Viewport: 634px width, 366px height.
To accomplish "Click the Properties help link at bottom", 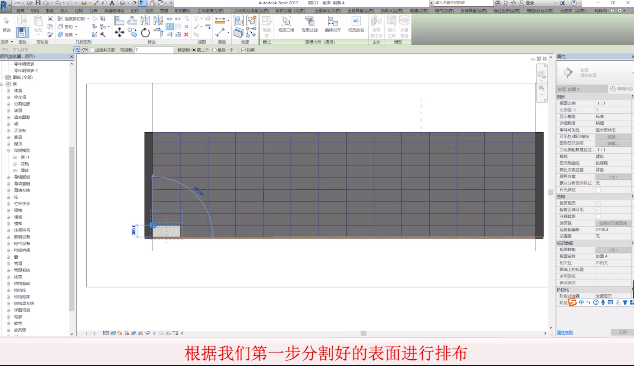I will click(565, 332).
